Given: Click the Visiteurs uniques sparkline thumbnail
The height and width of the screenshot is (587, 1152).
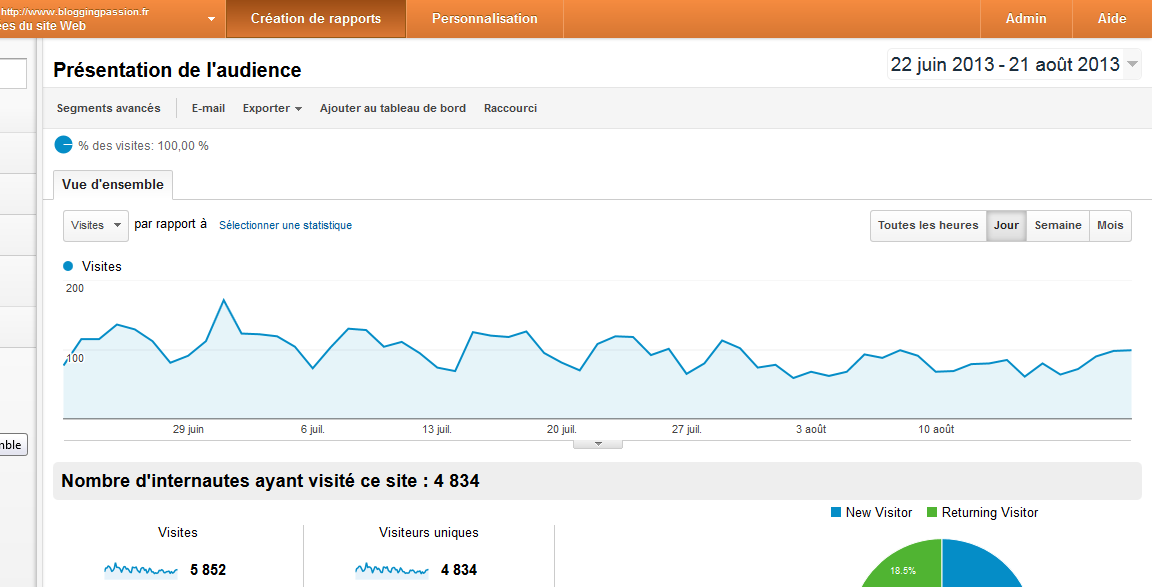Looking at the screenshot, I should (392, 569).
